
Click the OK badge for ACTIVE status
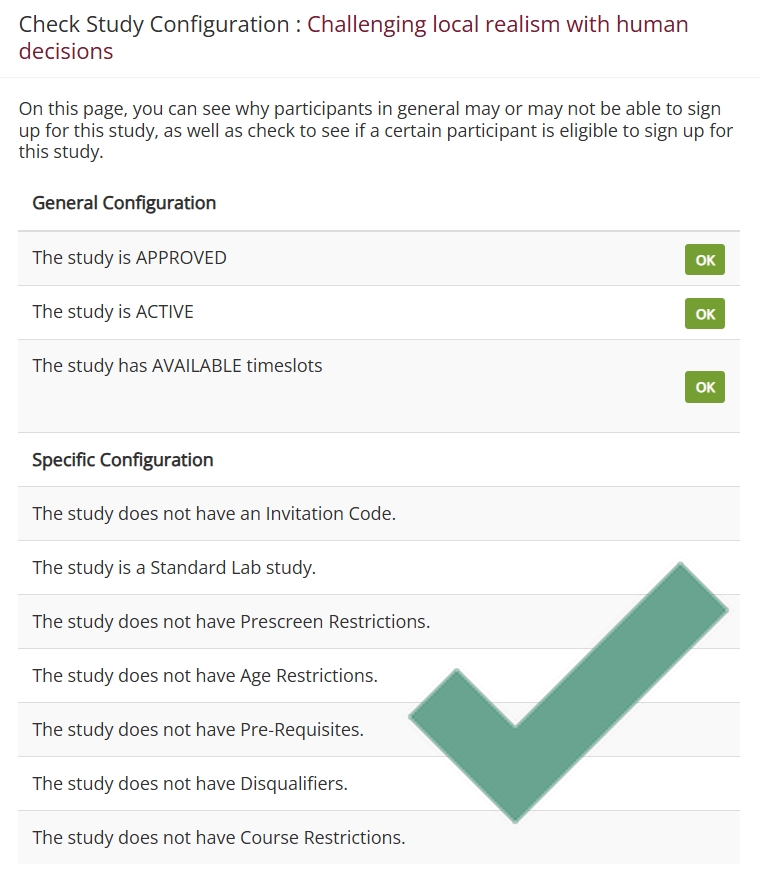pyautogui.click(x=705, y=313)
